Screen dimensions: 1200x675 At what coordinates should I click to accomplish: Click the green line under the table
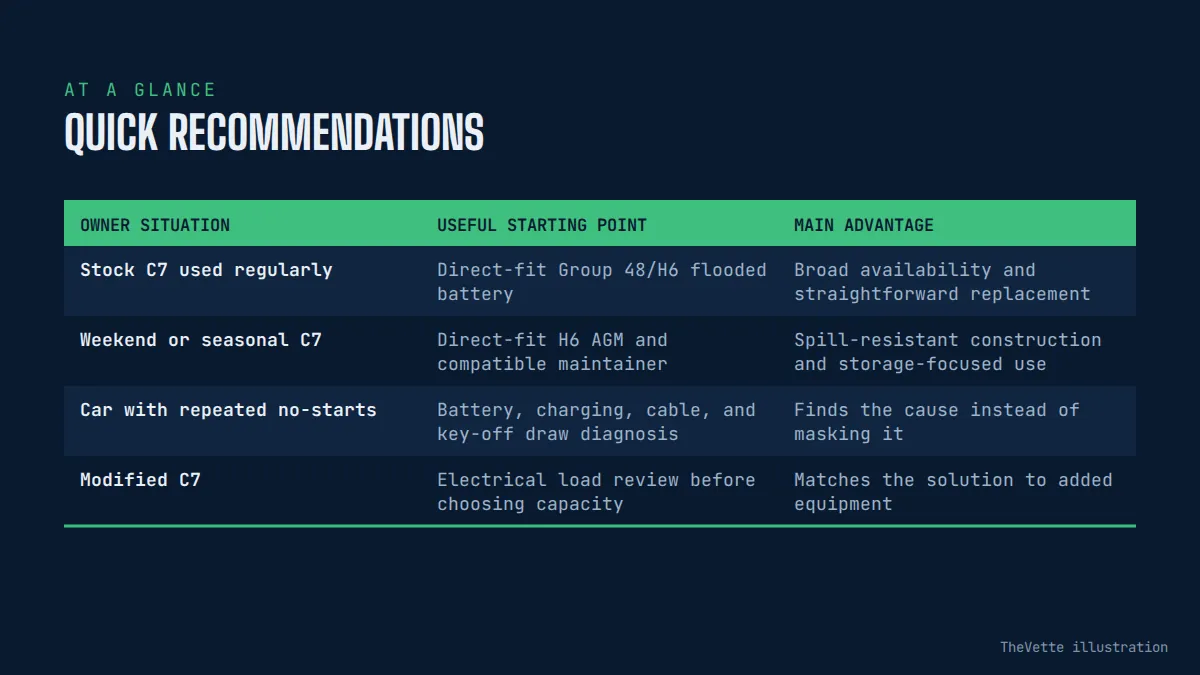pos(600,525)
